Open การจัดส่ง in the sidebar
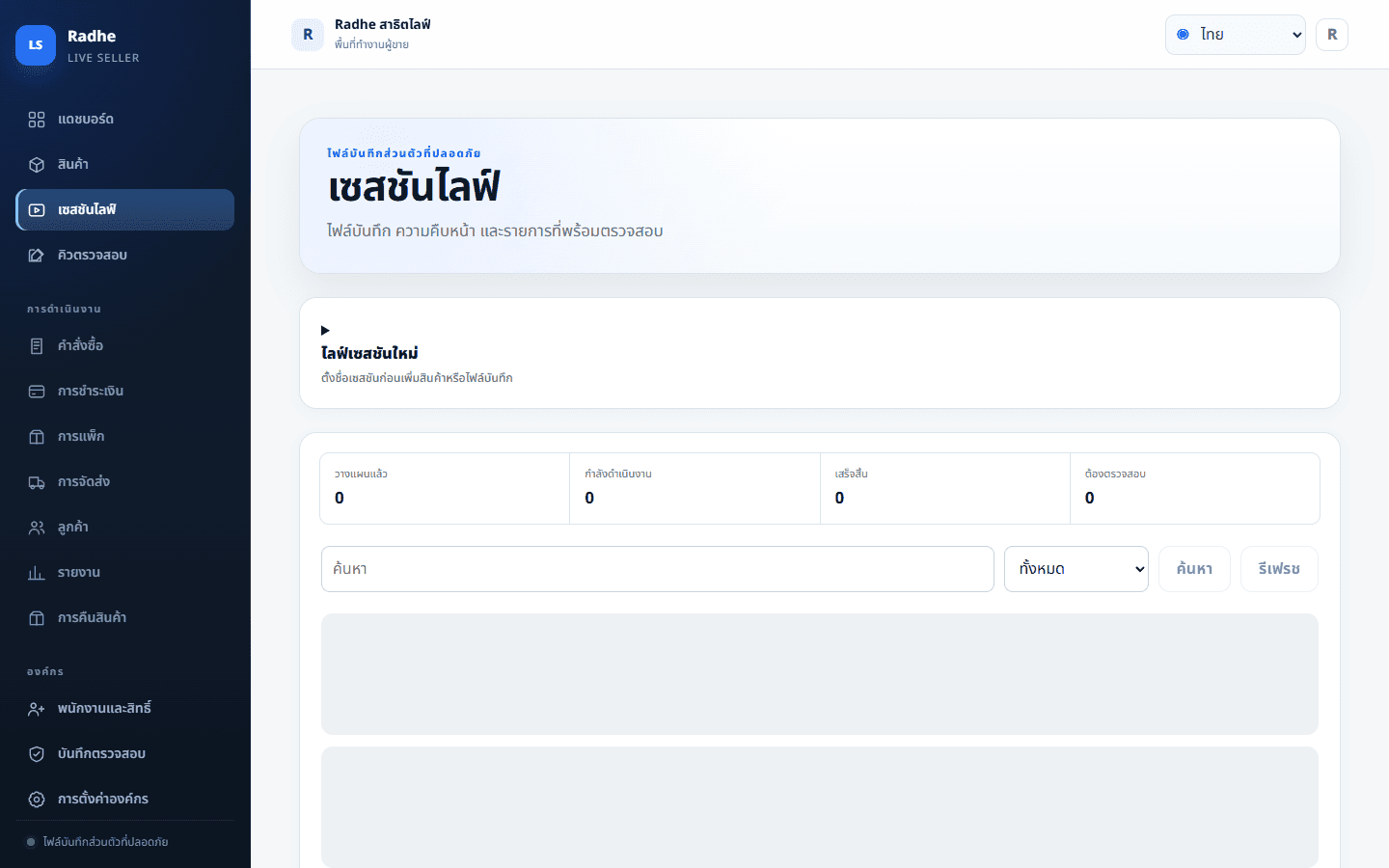 [x=125, y=482]
